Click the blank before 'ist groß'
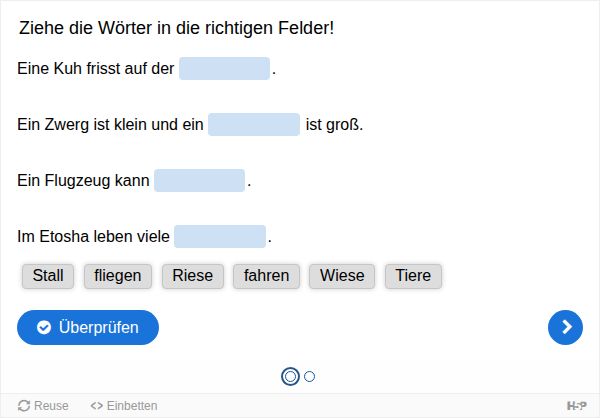 click(254, 124)
